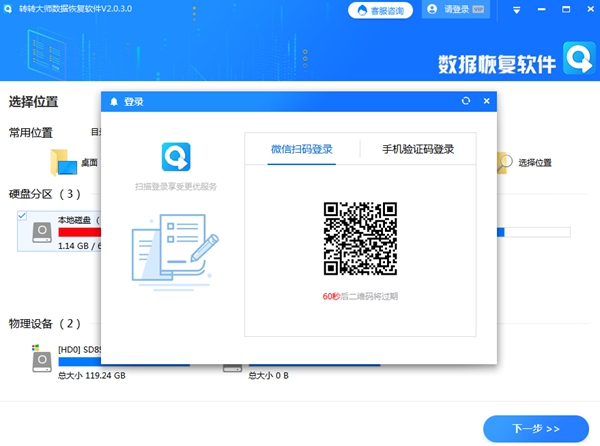The width and height of the screenshot is (600, 446).
Task: Click the 选择位置 label on right
Action: (535, 163)
